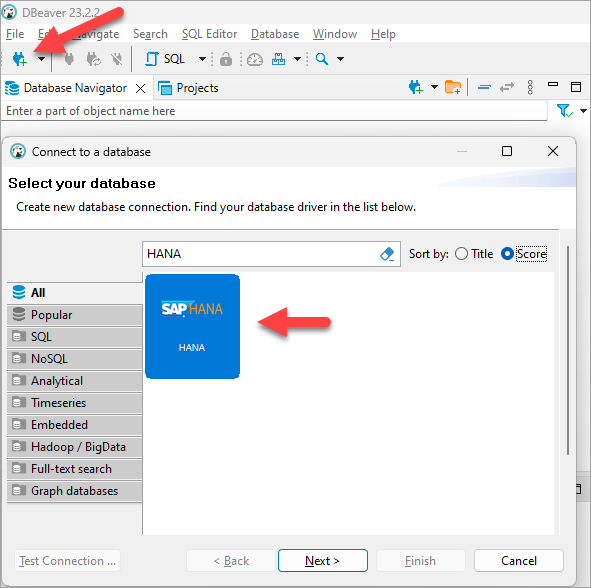Toggle link with editor arrows icon
The height and width of the screenshot is (588, 591).
507,87
